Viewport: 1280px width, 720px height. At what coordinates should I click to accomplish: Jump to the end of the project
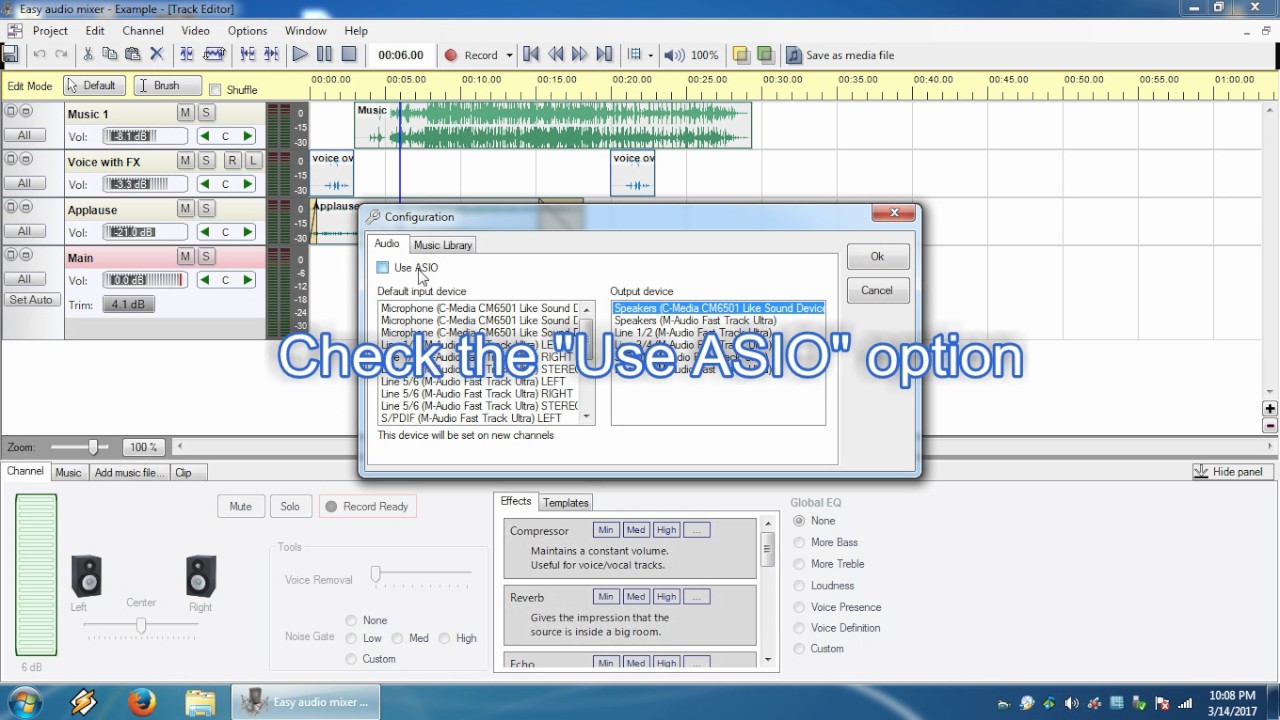click(x=604, y=55)
